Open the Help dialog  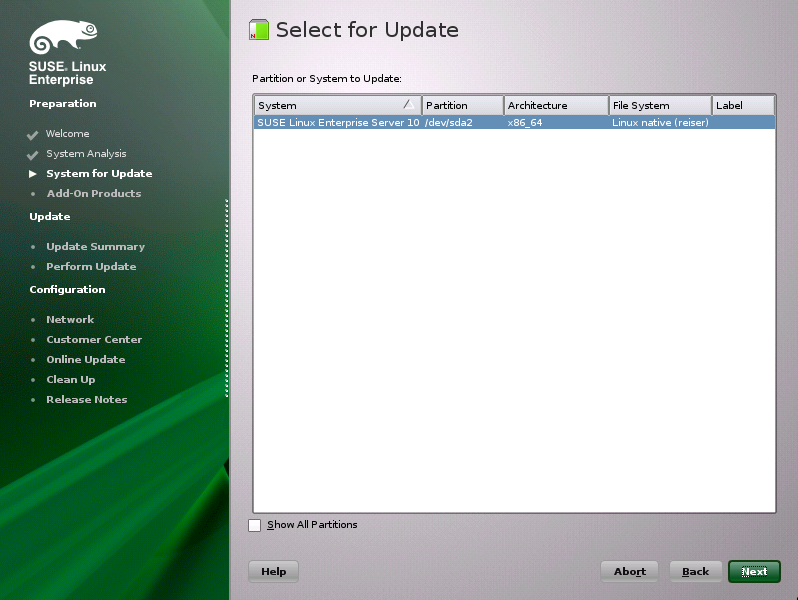(273, 572)
